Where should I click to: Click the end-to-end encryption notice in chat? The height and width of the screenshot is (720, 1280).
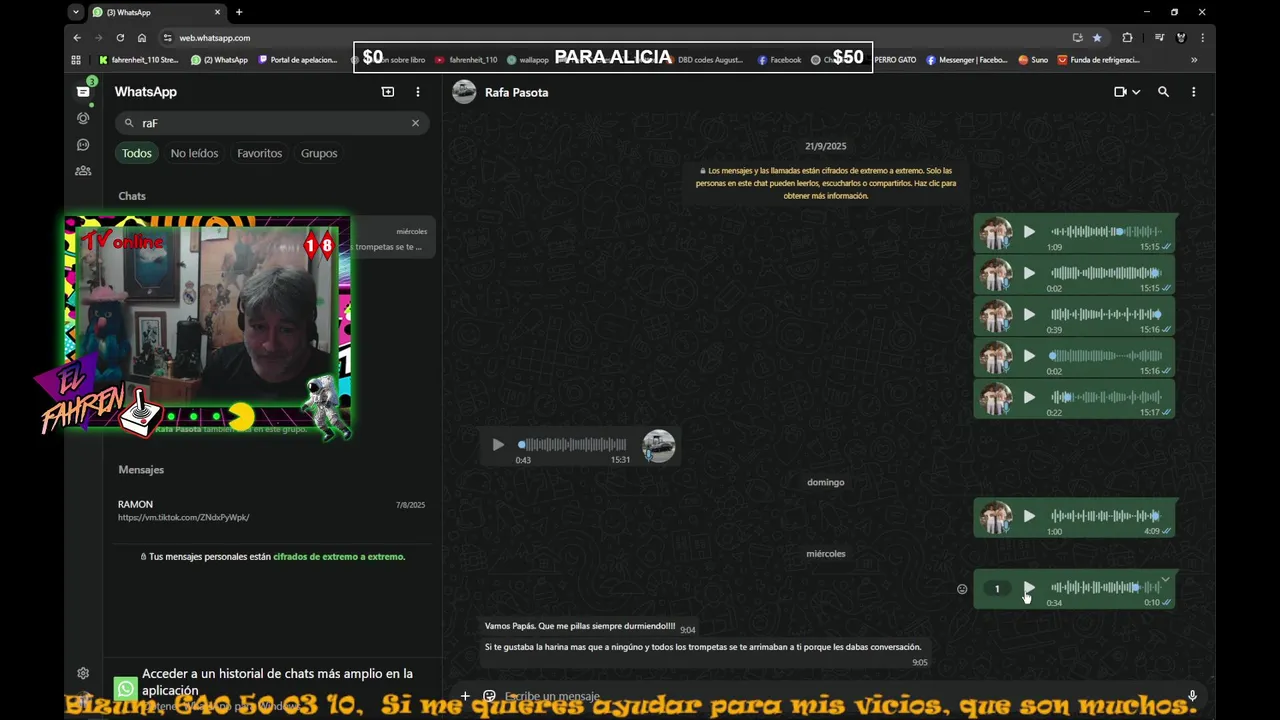pos(826,184)
